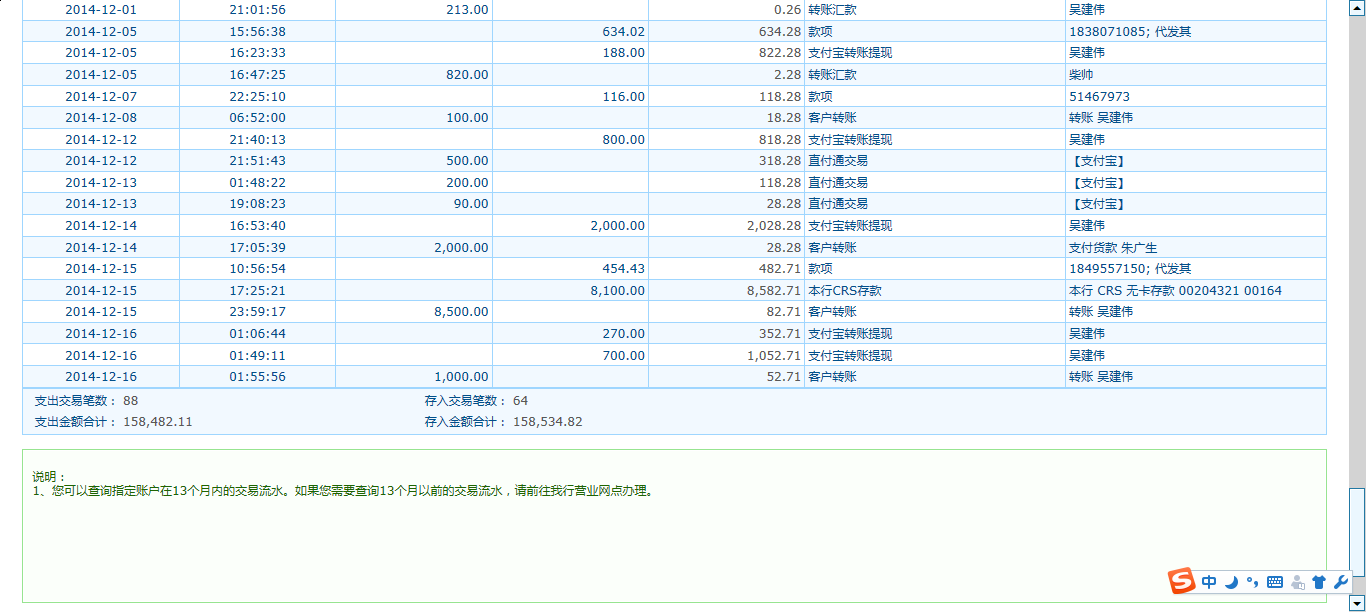Click the balance 52.71
The height and width of the screenshot is (612, 1366).
(784, 377)
